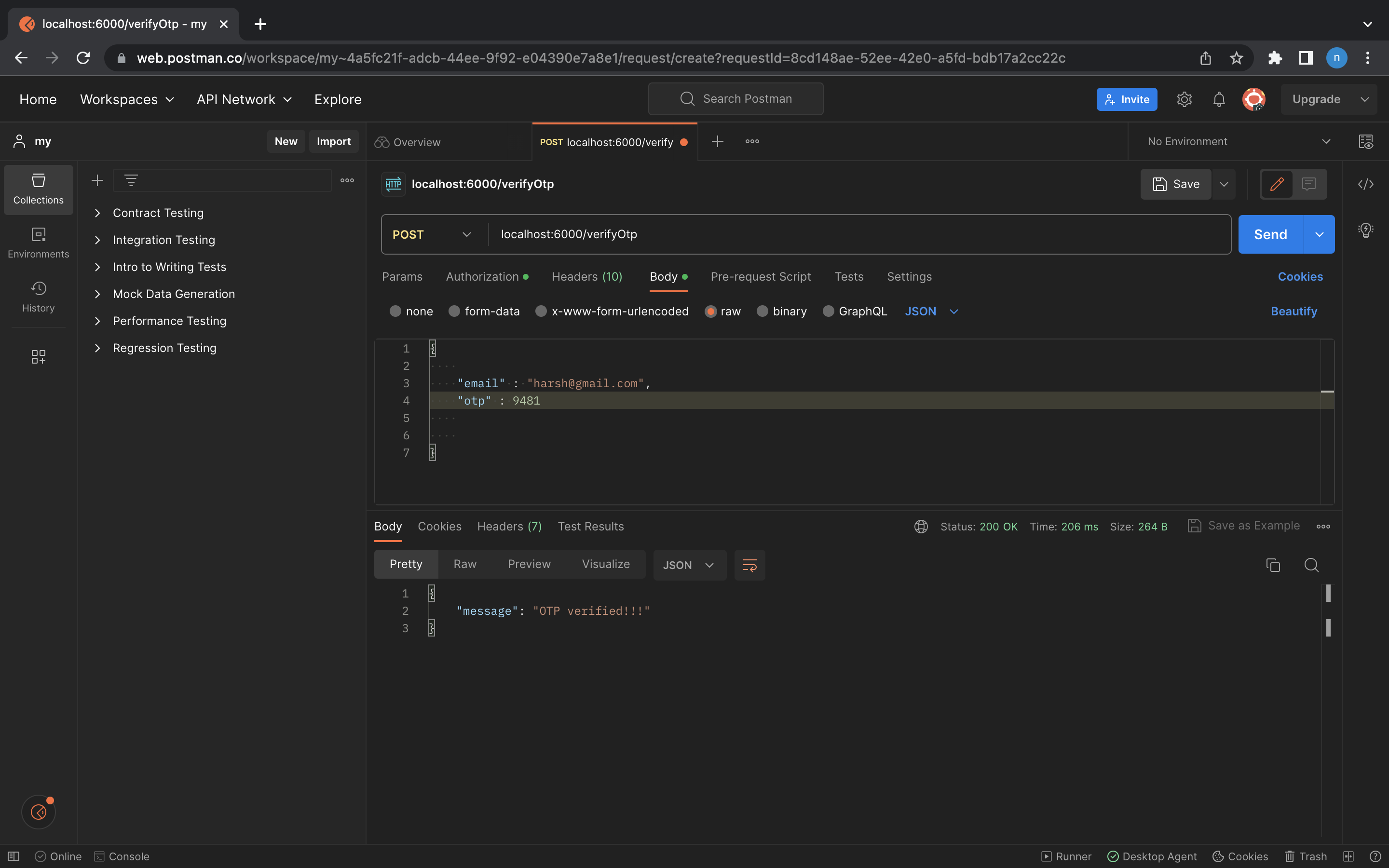Select GraphQL body format
The width and height of the screenshot is (1389, 868).
[x=828, y=311]
